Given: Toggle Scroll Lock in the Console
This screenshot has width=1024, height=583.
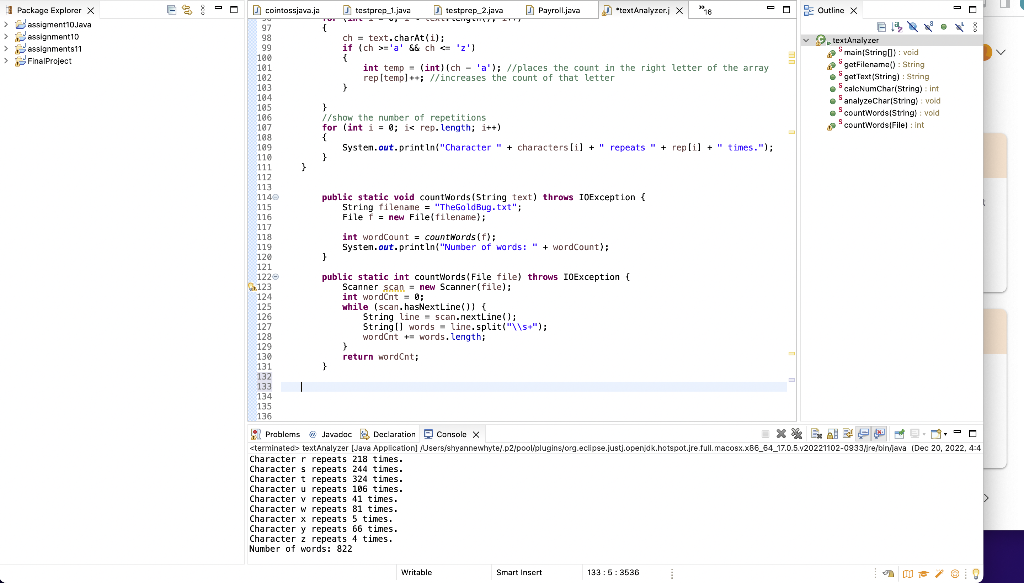Looking at the screenshot, I should [830, 435].
